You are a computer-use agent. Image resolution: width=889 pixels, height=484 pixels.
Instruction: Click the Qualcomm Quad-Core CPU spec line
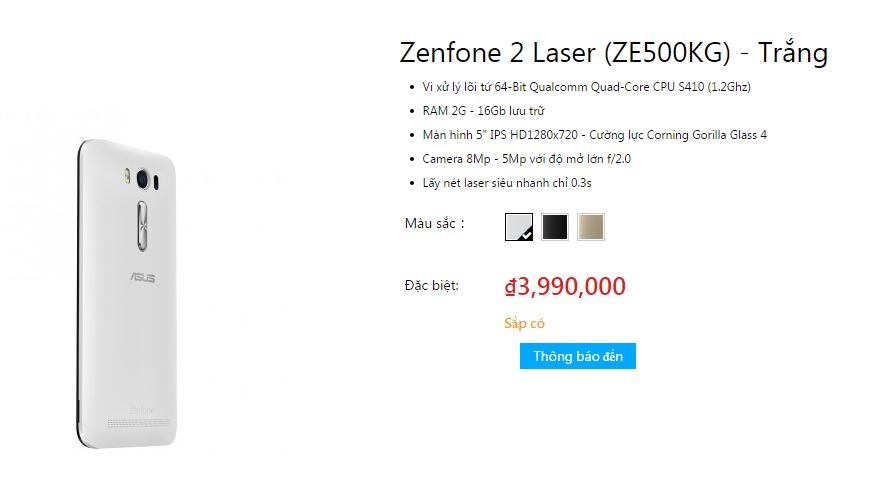[587, 87]
